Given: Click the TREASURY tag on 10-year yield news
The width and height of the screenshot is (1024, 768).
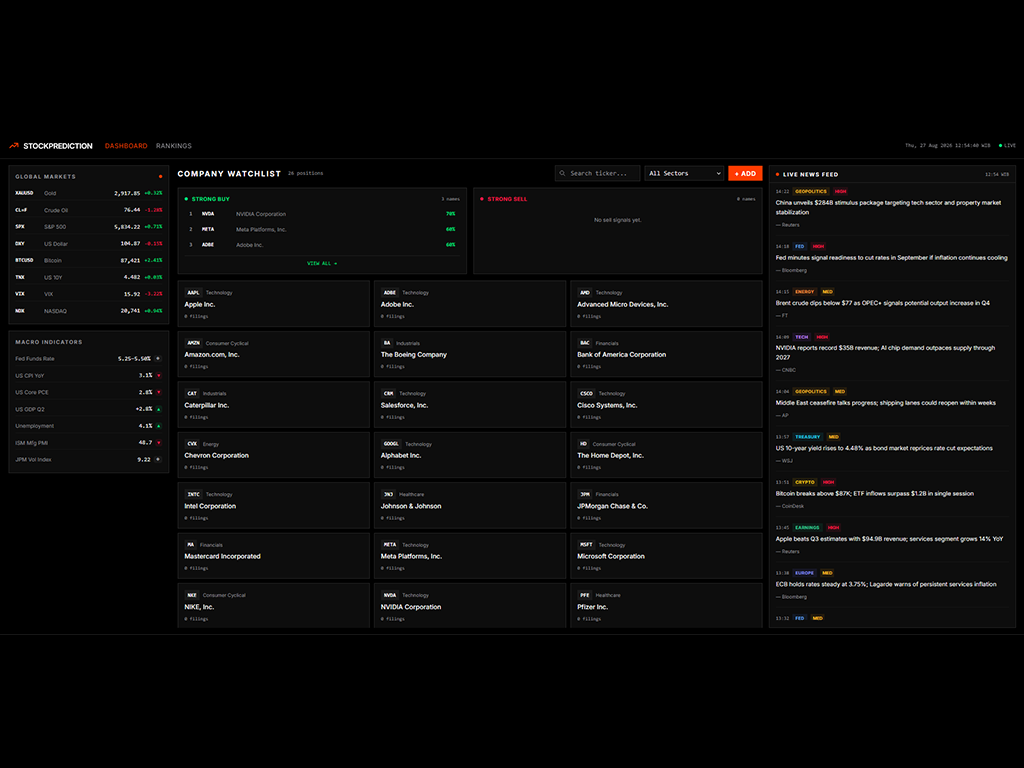Looking at the screenshot, I should [x=808, y=436].
